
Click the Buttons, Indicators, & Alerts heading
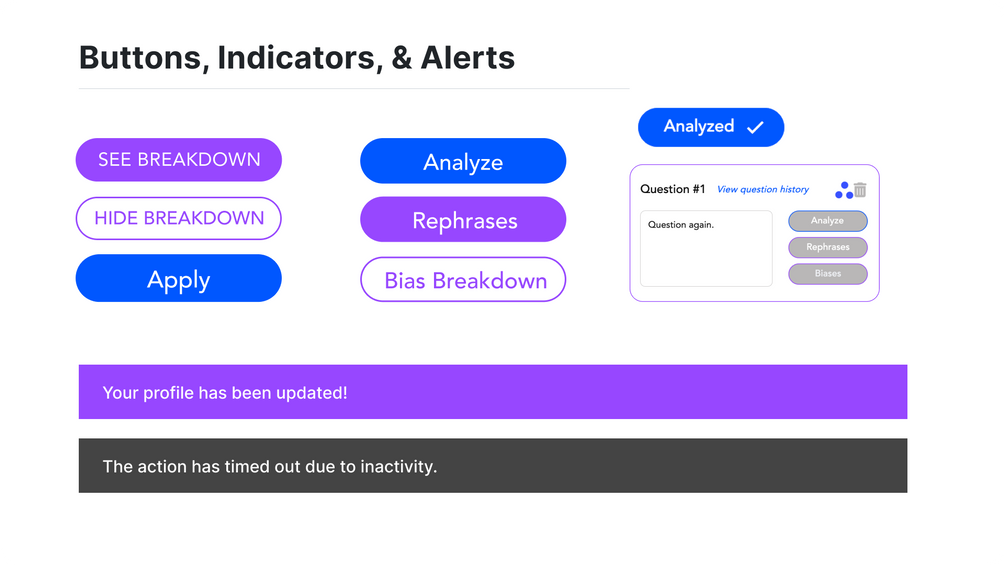297,57
